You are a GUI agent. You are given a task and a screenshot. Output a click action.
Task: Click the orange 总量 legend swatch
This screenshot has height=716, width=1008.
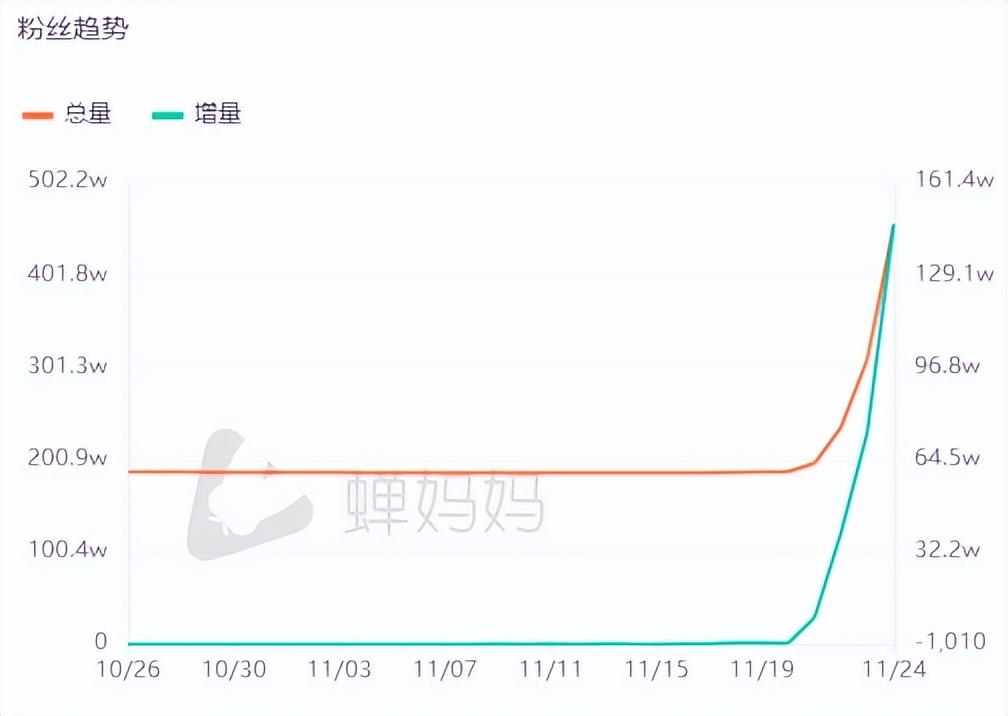(x=37, y=116)
